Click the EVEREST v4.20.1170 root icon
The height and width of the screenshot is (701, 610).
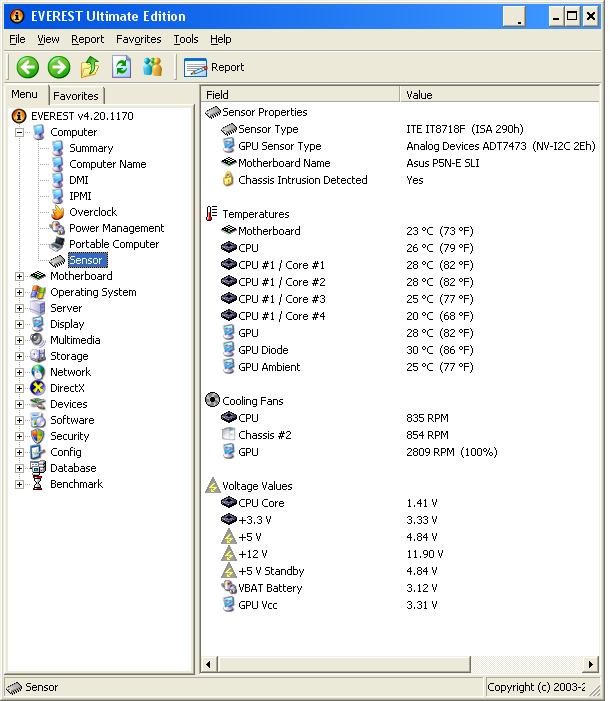(19, 116)
